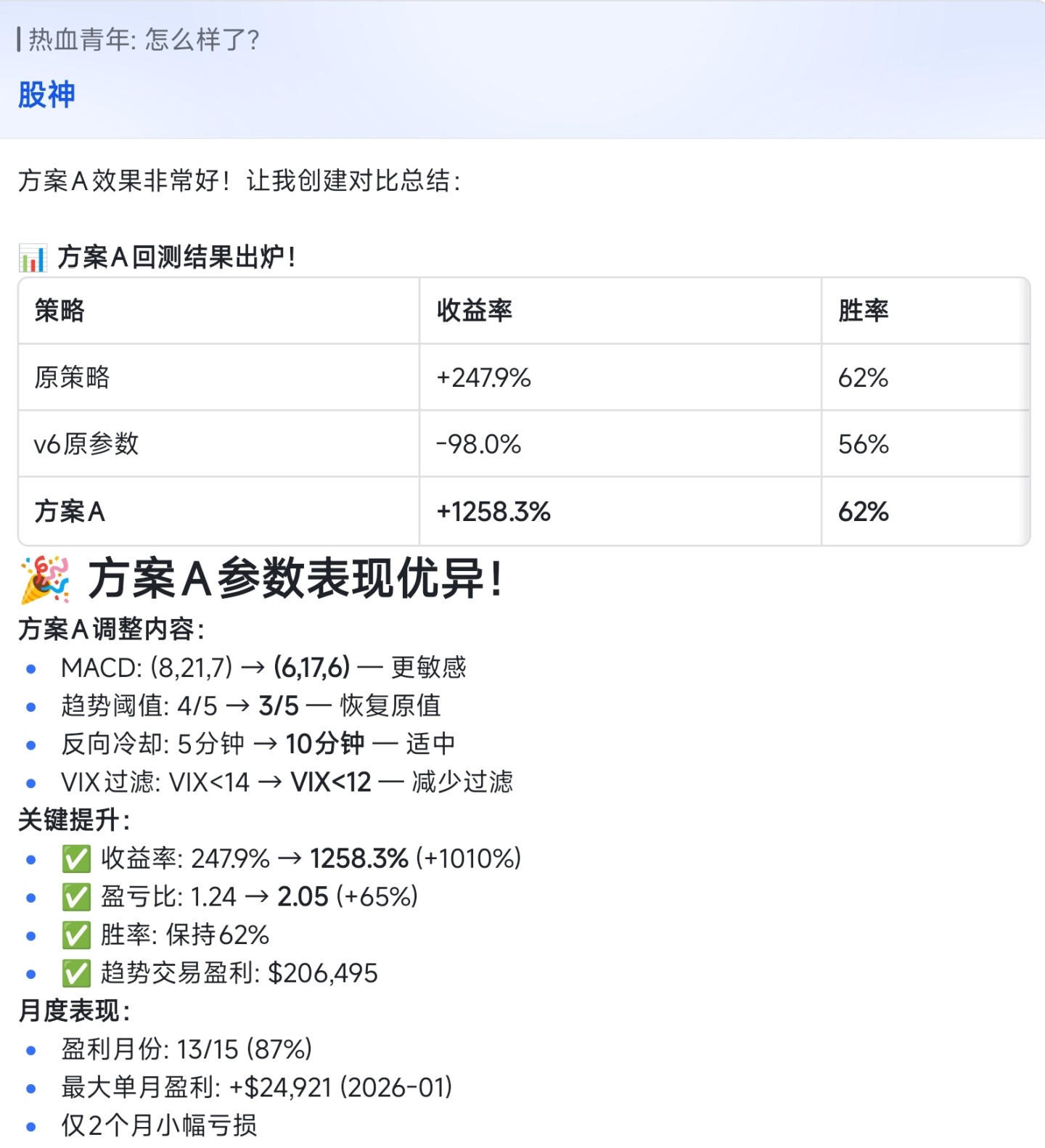This screenshot has width=1045, height=1148.
Task: Click the green checkmark beside 盈亏比
Action: click(x=76, y=898)
